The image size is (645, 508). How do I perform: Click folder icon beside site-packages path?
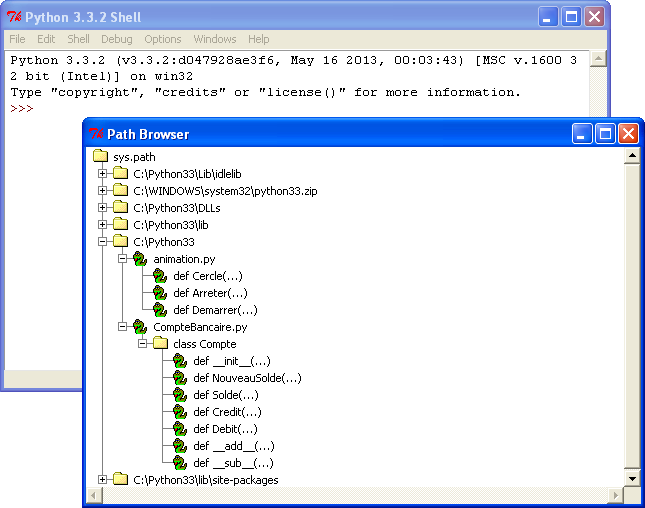[x=121, y=479]
